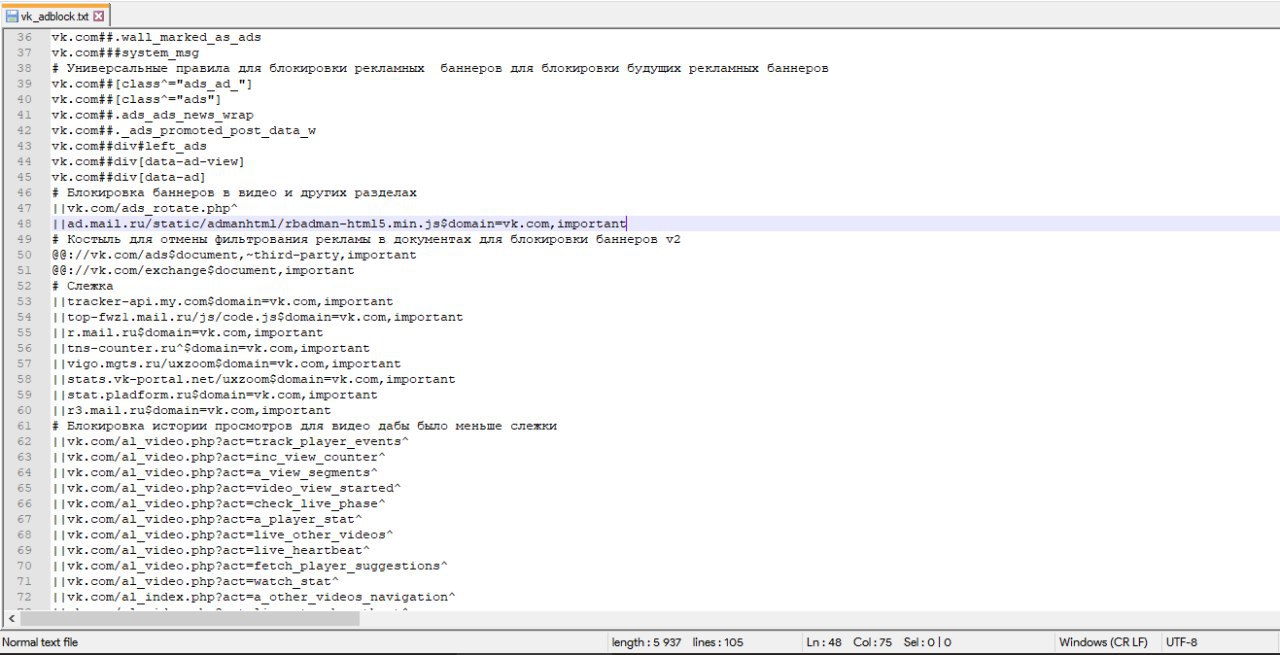Screen dimensions: 1280x655
Task: Click the act=video_view_started rule line
Action: [226, 488]
